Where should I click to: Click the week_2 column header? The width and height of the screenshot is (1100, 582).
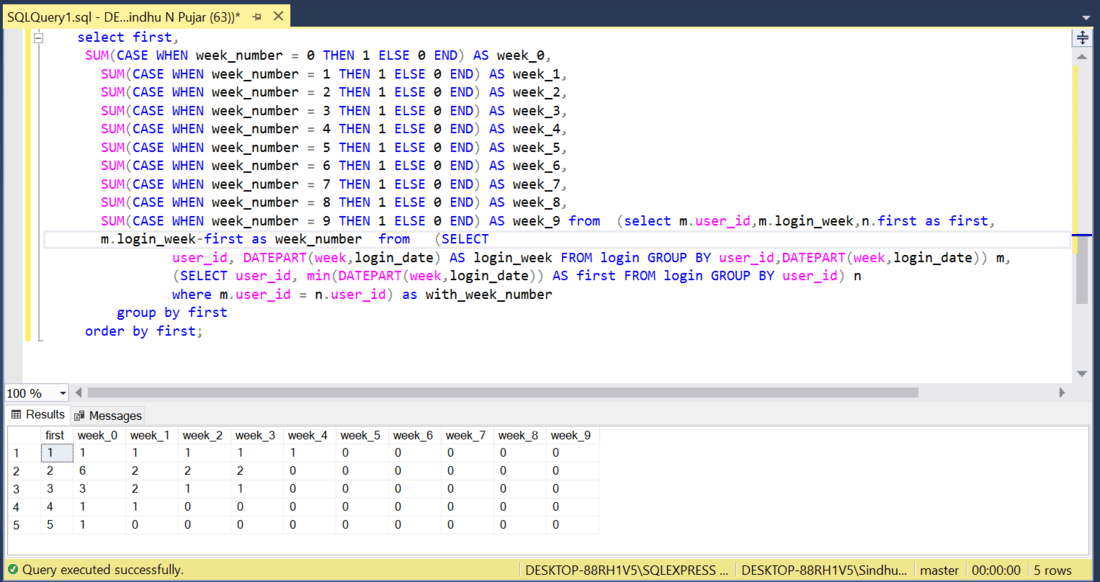204,435
